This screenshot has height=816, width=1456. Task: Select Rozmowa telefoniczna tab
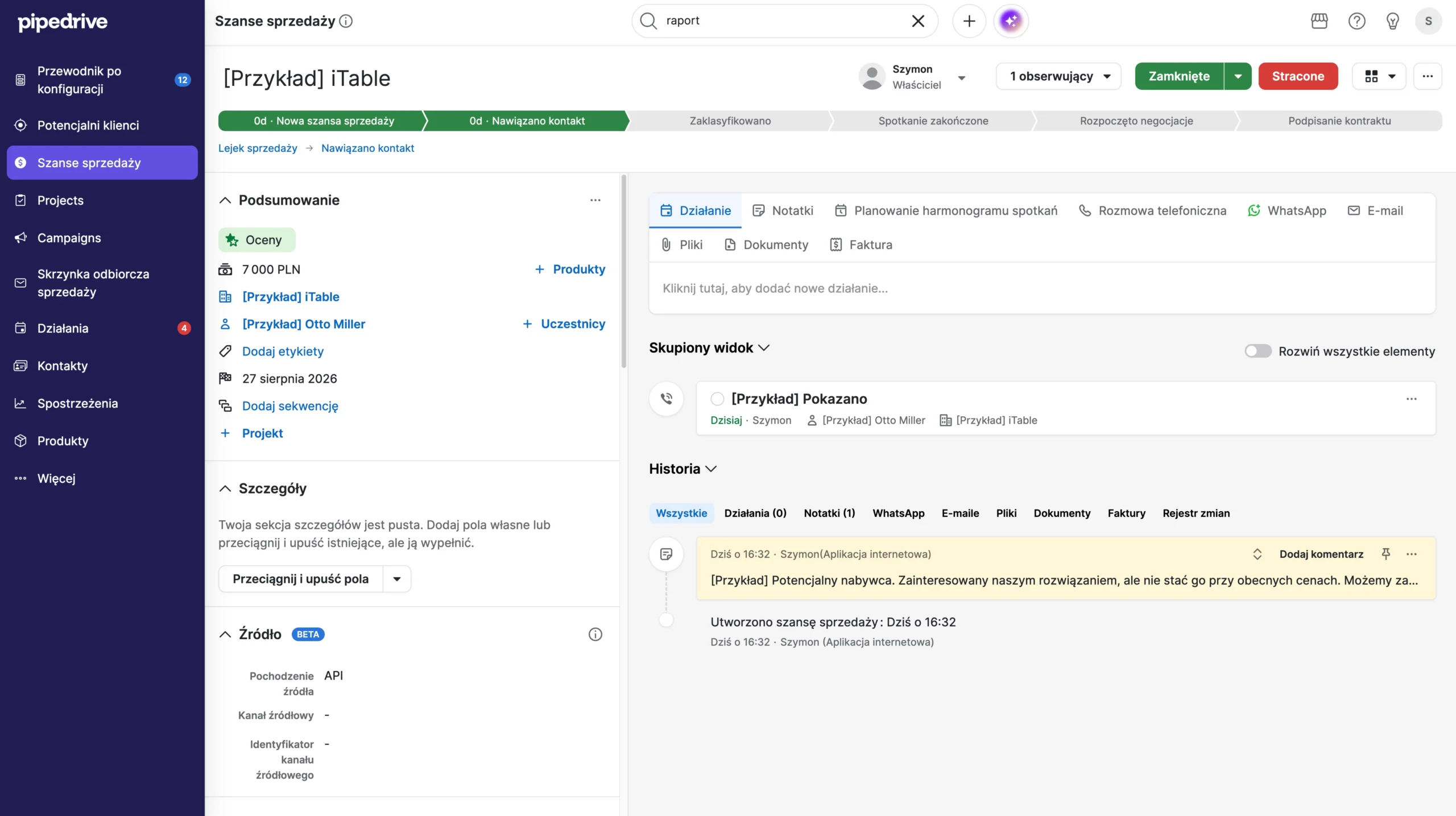pos(1152,211)
